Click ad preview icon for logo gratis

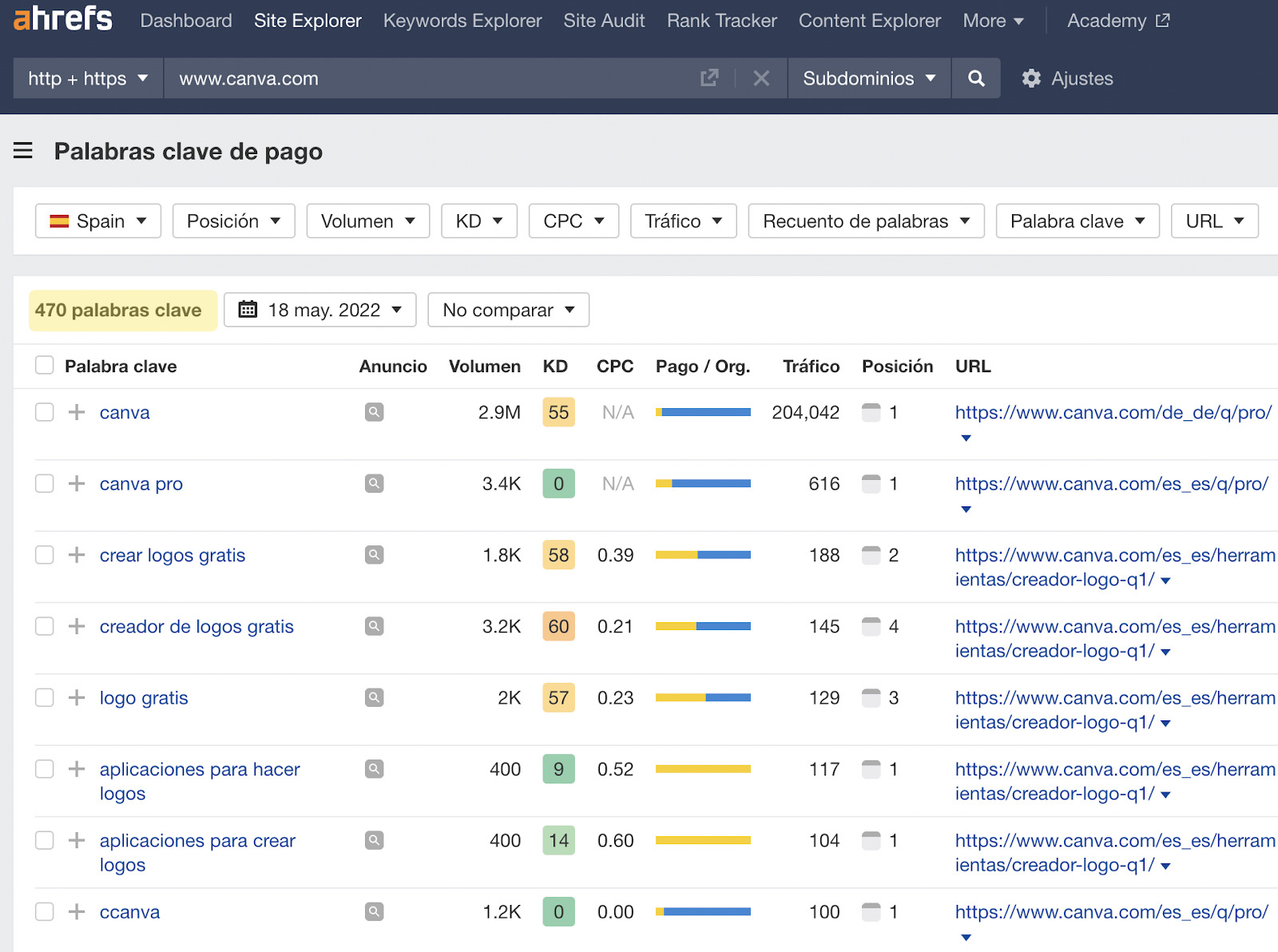point(374,697)
